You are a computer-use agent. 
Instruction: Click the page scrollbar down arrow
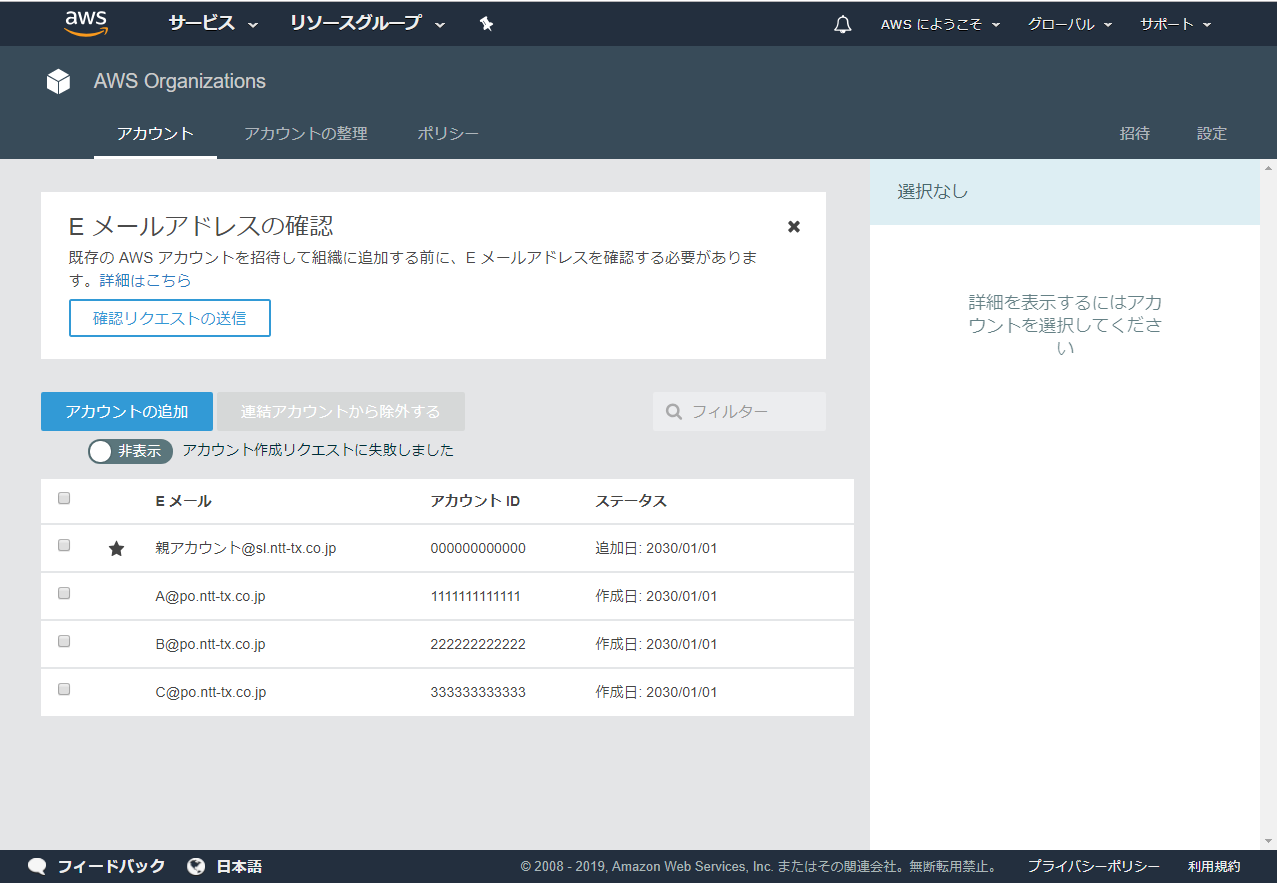[x=1269, y=842]
